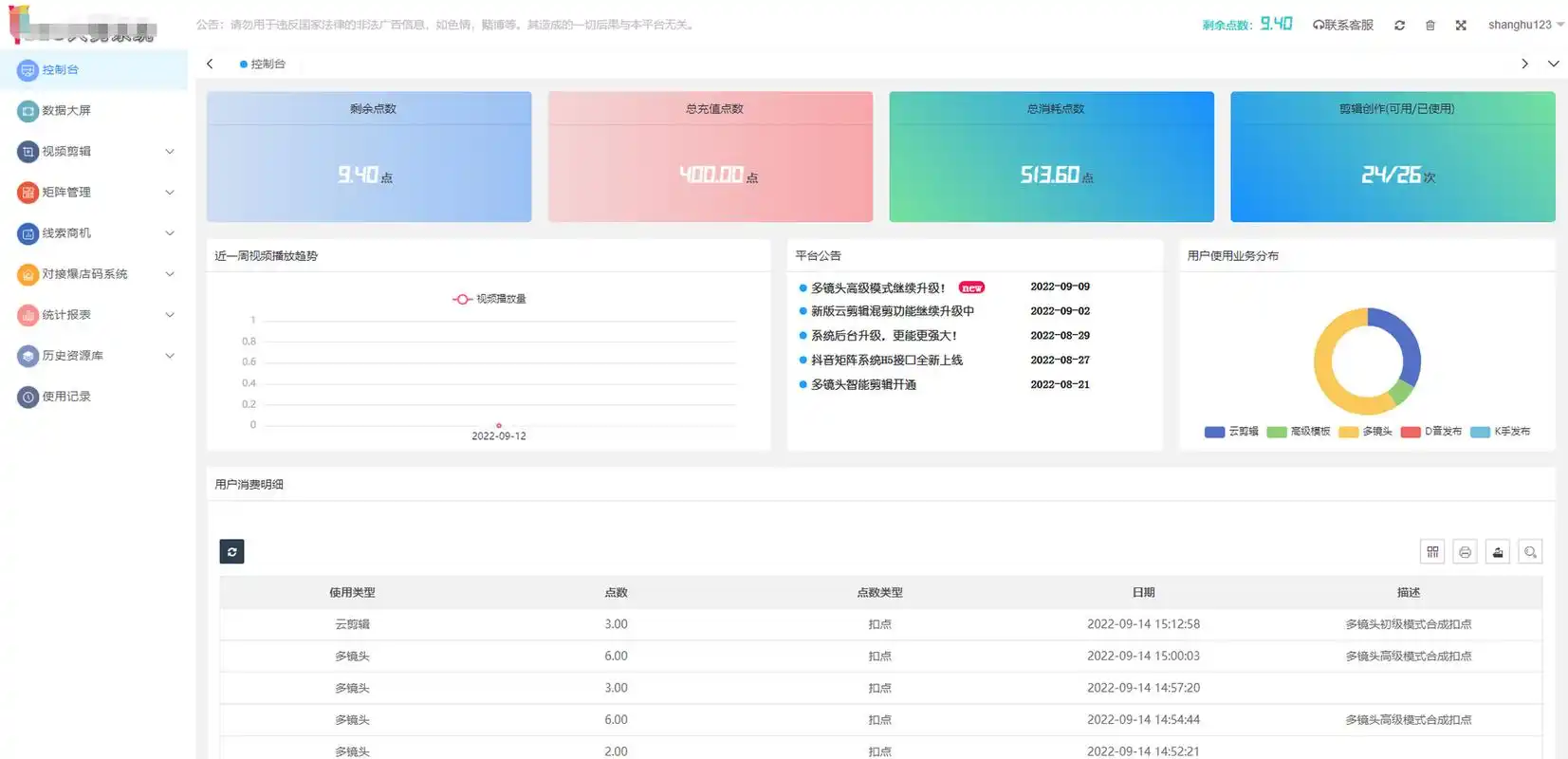This screenshot has width=1568, height=759.
Task: Click the 描述 column header
Action: (x=1408, y=593)
